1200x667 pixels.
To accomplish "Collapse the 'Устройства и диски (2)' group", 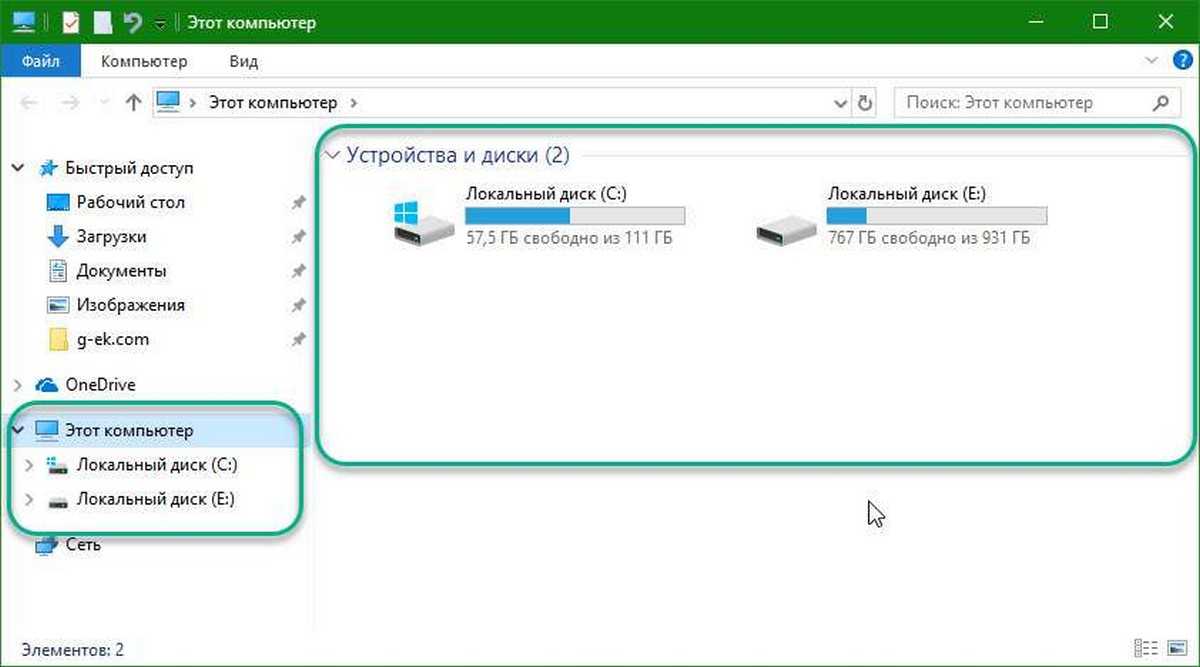I will click(x=332, y=155).
